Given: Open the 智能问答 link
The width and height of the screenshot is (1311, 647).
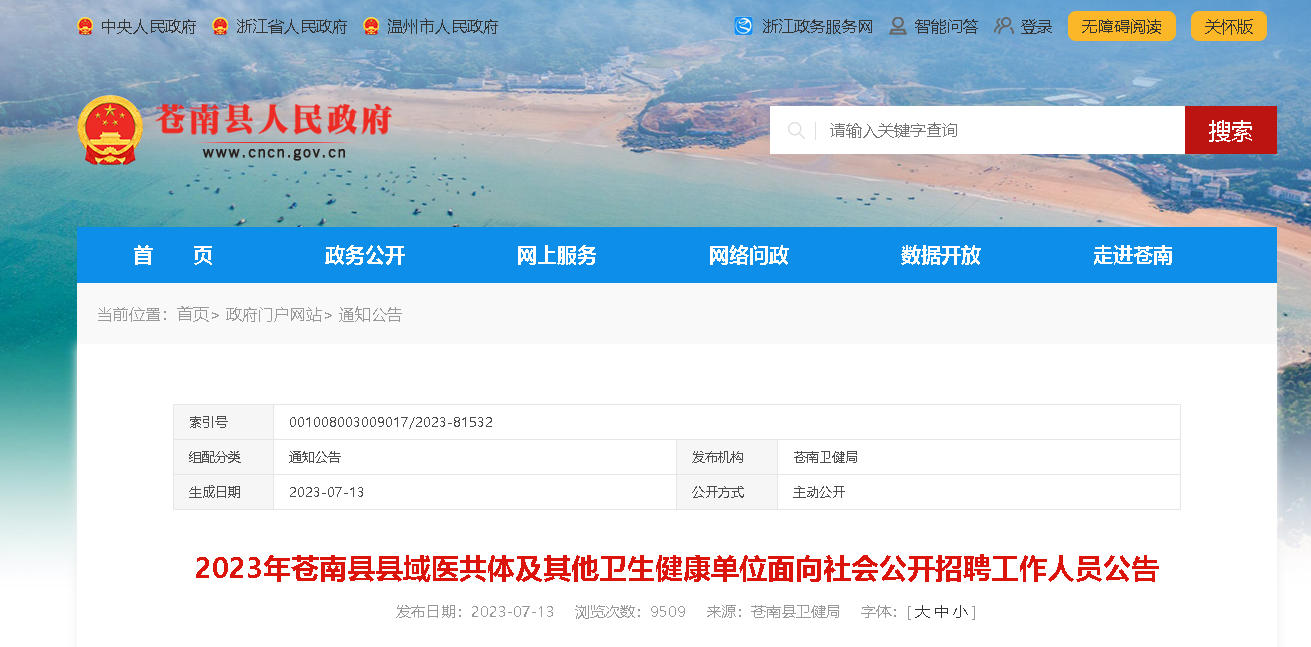Looking at the screenshot, I should click(946, 27).
